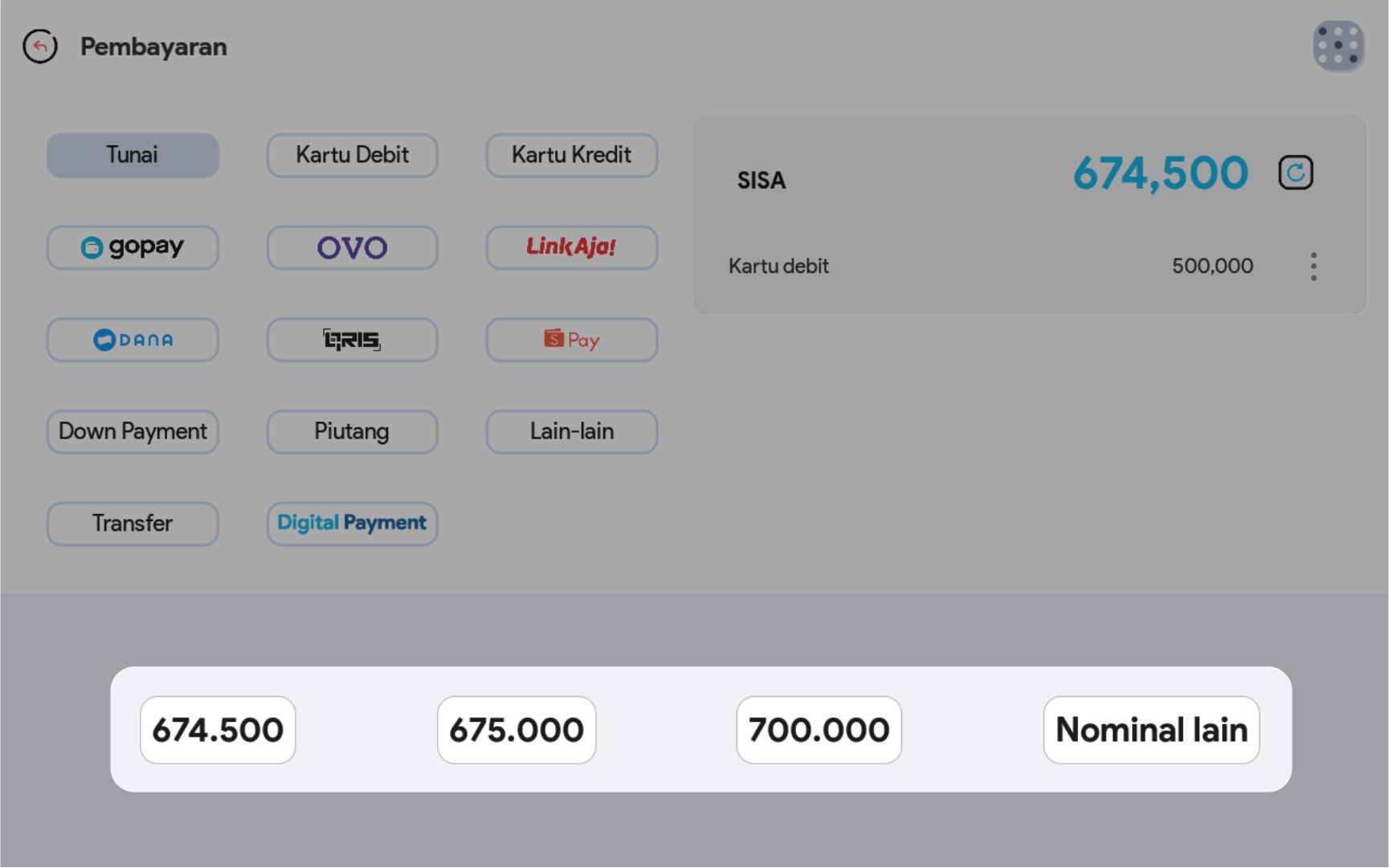Select the Piutang payment option

(352, 432)
